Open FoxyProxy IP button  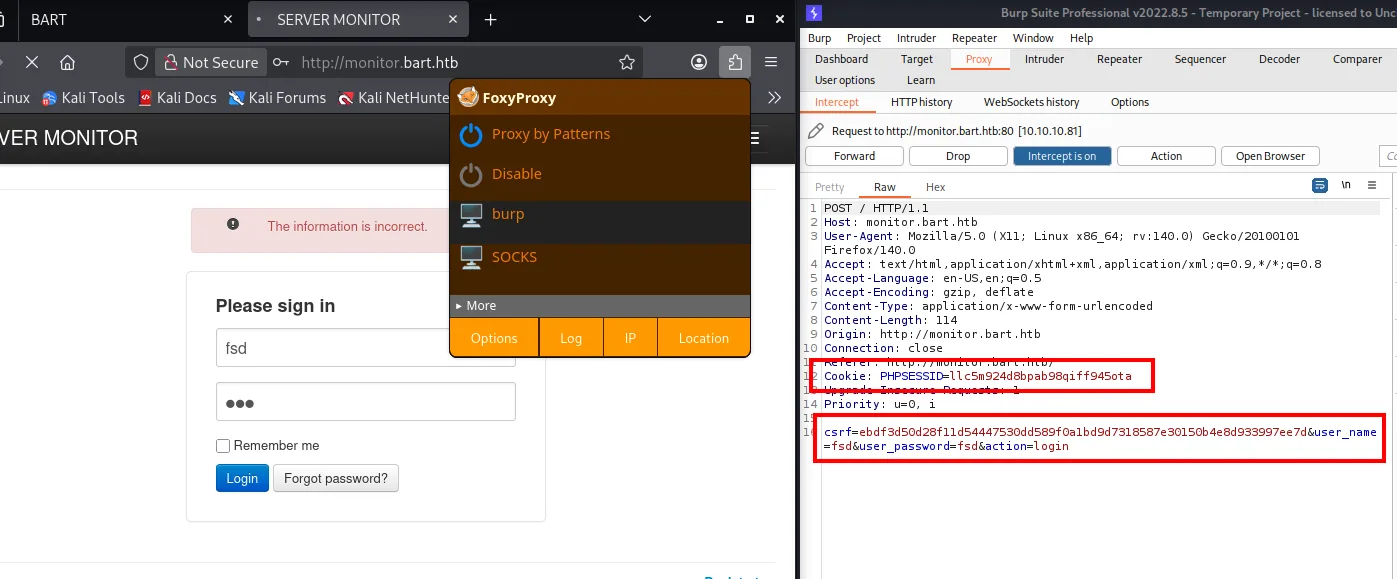click(630, 338)
